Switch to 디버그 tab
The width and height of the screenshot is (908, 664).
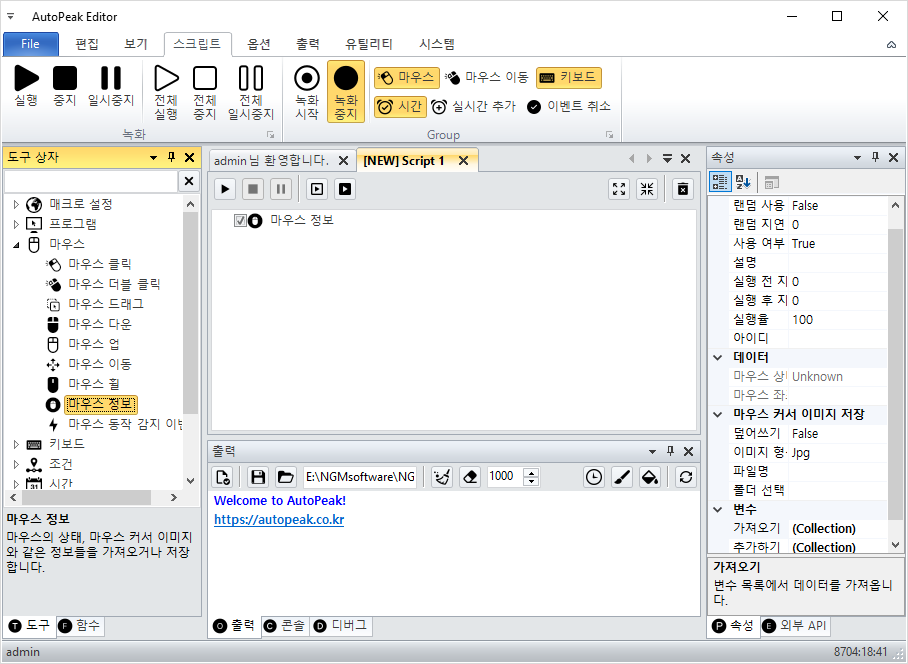pyautogui.click(x=341, y=625)
